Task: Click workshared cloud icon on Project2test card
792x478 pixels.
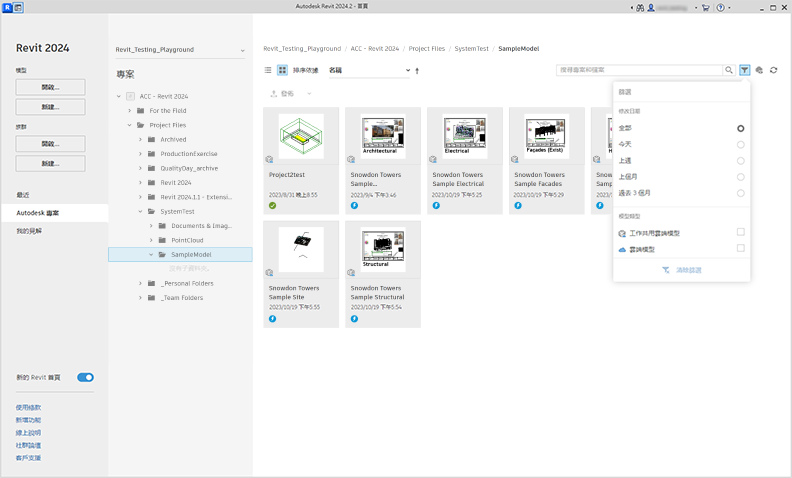Action: 269,160
